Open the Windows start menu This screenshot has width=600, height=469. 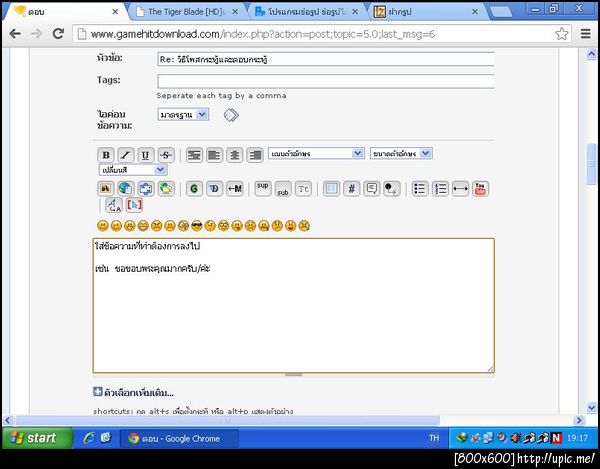pyautogui.click(x=37, y=438)
